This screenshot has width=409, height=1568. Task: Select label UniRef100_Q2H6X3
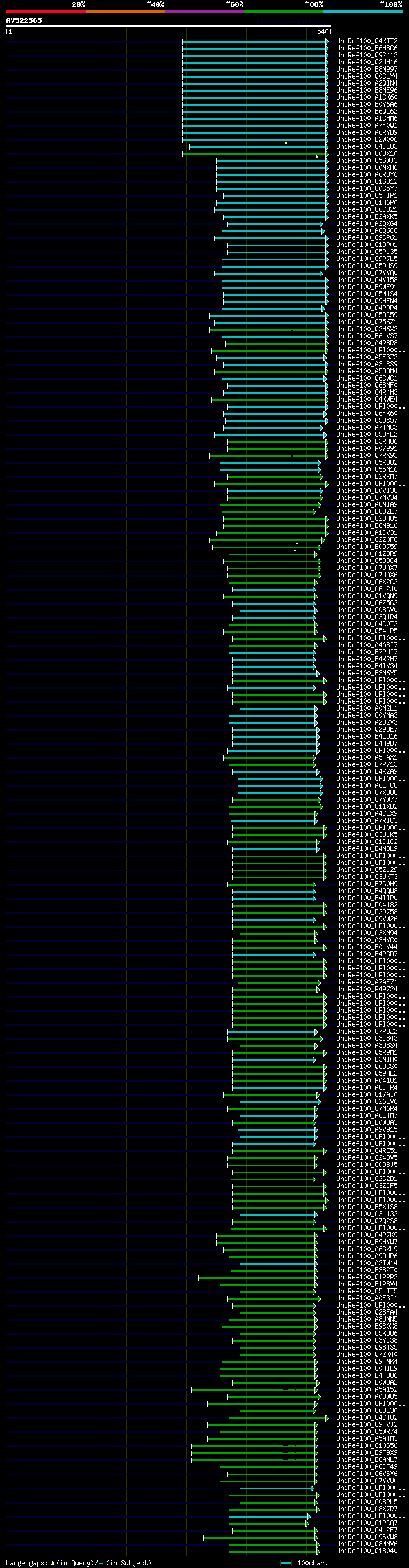pos(367,329)
